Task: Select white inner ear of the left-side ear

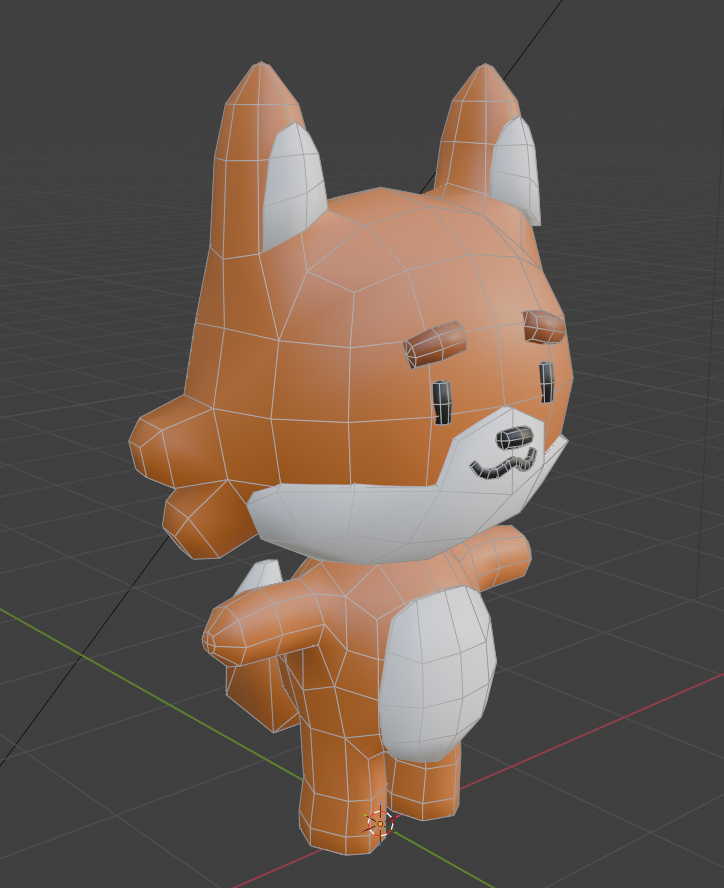Action: click(x=293, y=187)
